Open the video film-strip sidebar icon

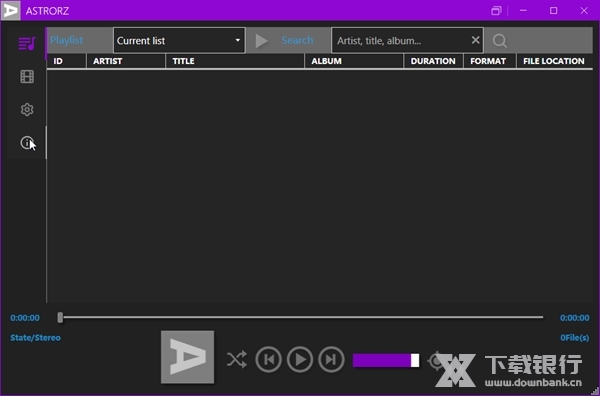(x=27, y=77)
